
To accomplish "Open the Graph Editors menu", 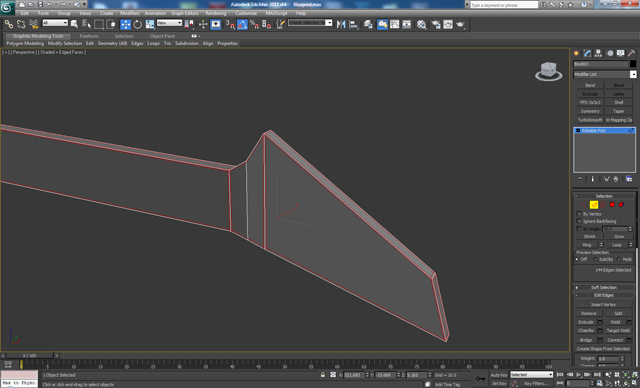I will (x=184, y=13).
